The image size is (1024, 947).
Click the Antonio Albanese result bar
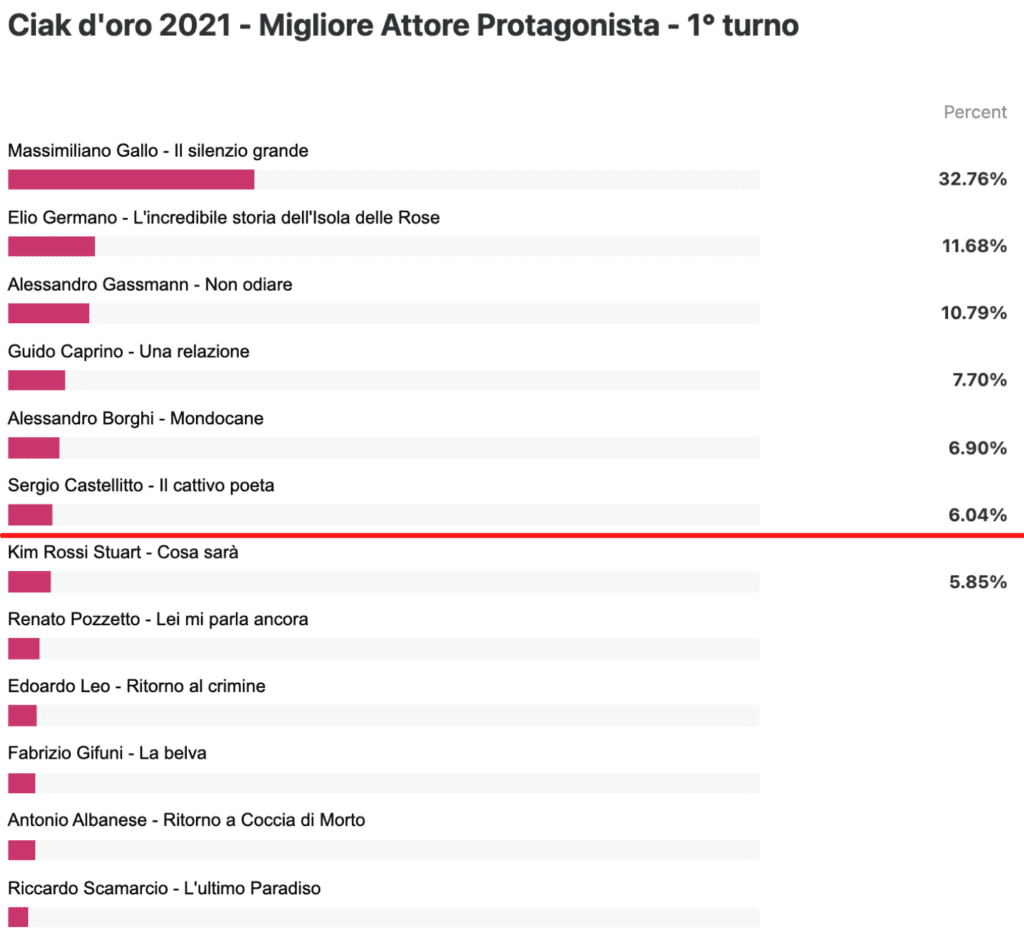(x=383, y=850)
